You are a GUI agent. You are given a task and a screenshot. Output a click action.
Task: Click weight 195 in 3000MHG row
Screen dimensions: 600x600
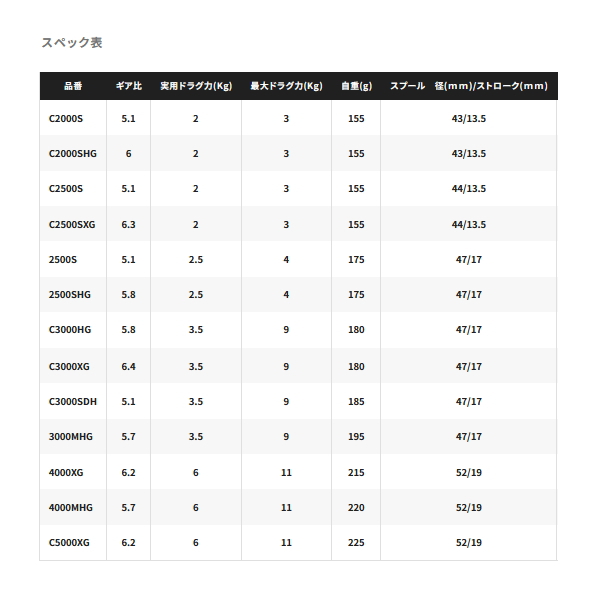coord(356,437)
